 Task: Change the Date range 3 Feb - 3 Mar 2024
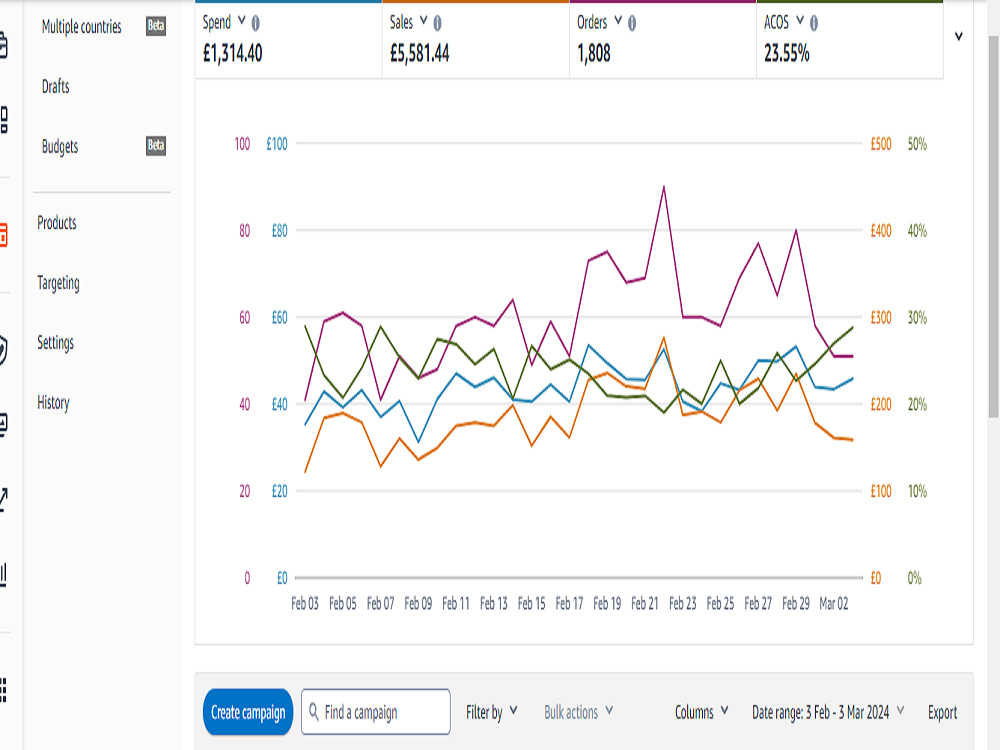828,712
